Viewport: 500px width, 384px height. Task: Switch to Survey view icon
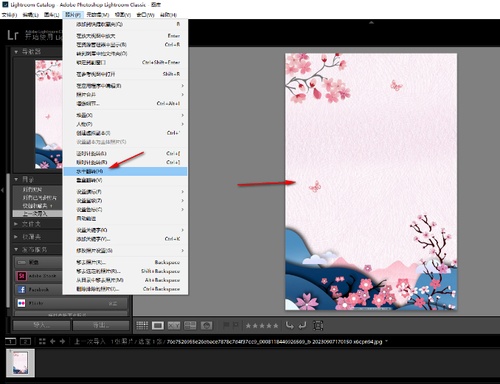point(190,325)
